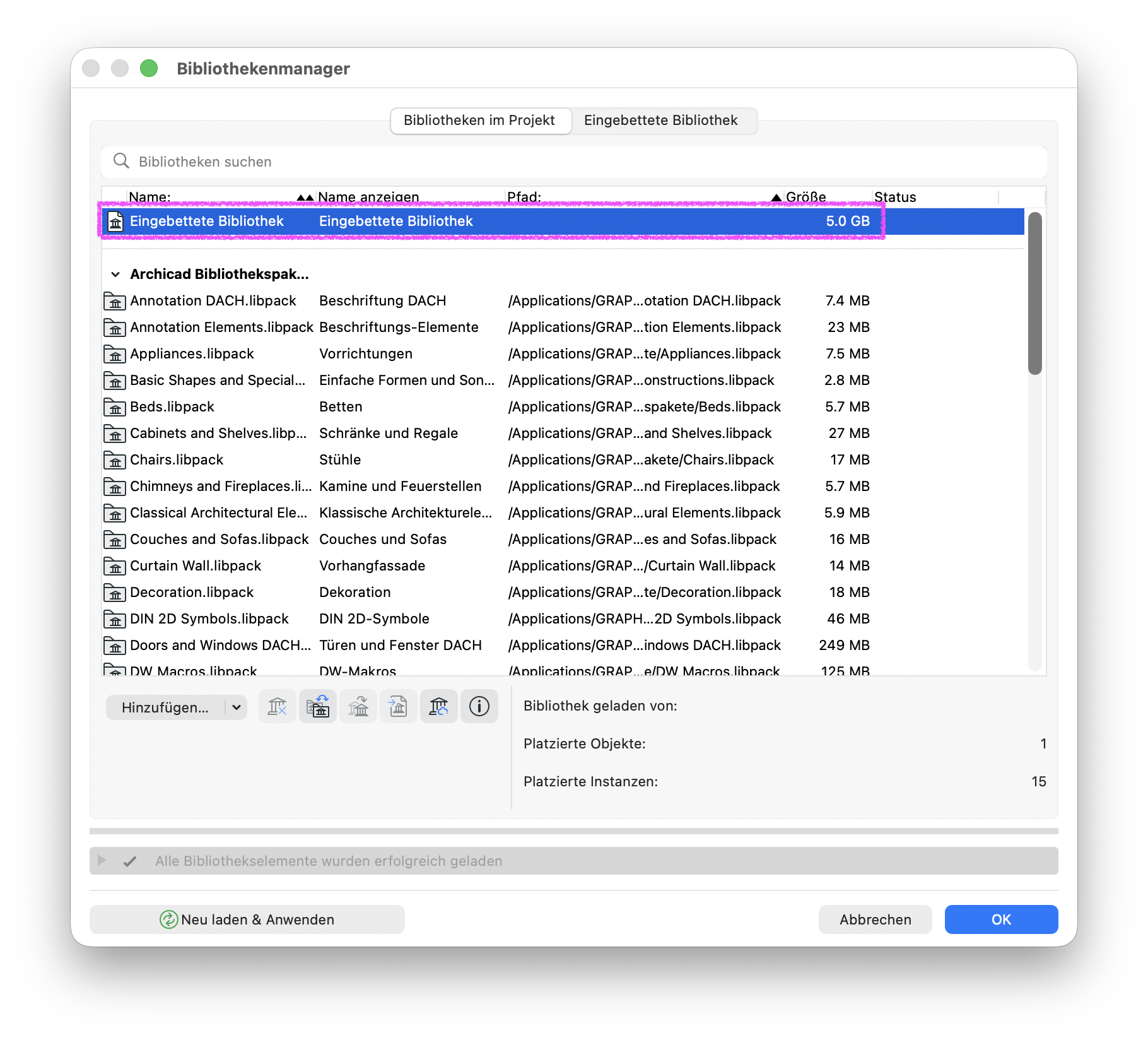The image size is (1148, 1040).
Task: Select the DIN 2D Symbols.libpack row
Action: point(563,619)
